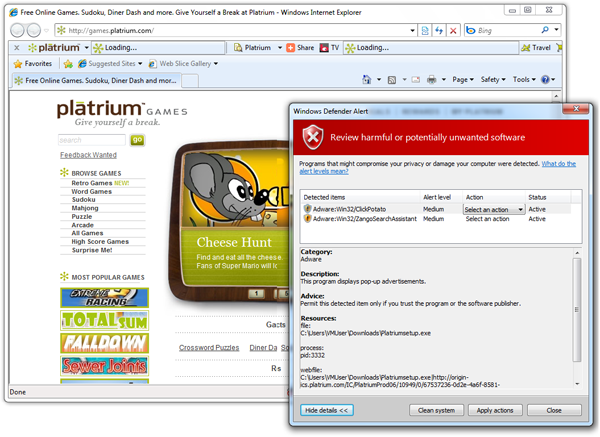Click the Crossword Puzzles link

coord(209,347)
